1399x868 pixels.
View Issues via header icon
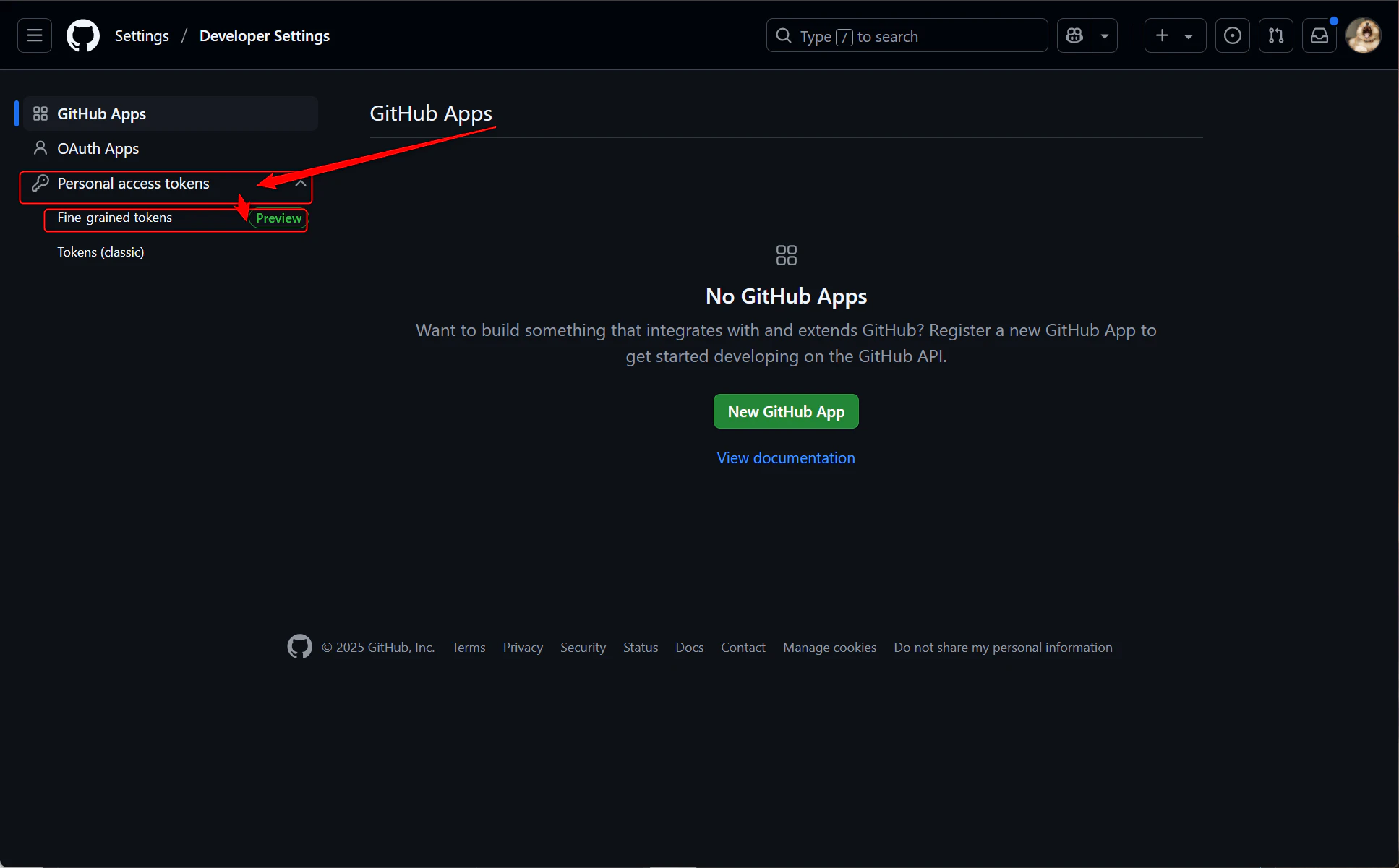coord(1233,35)
